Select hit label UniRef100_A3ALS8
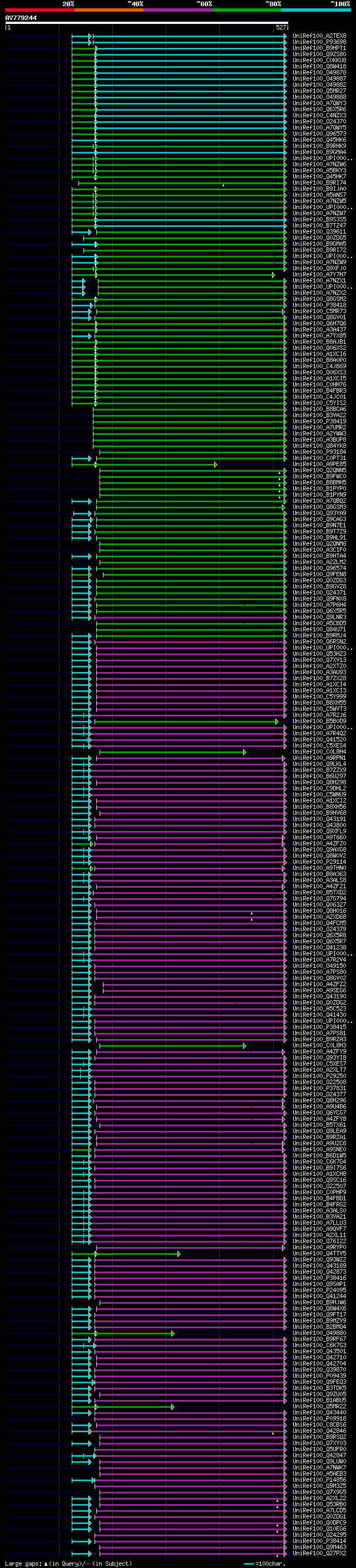 point(319,880)
